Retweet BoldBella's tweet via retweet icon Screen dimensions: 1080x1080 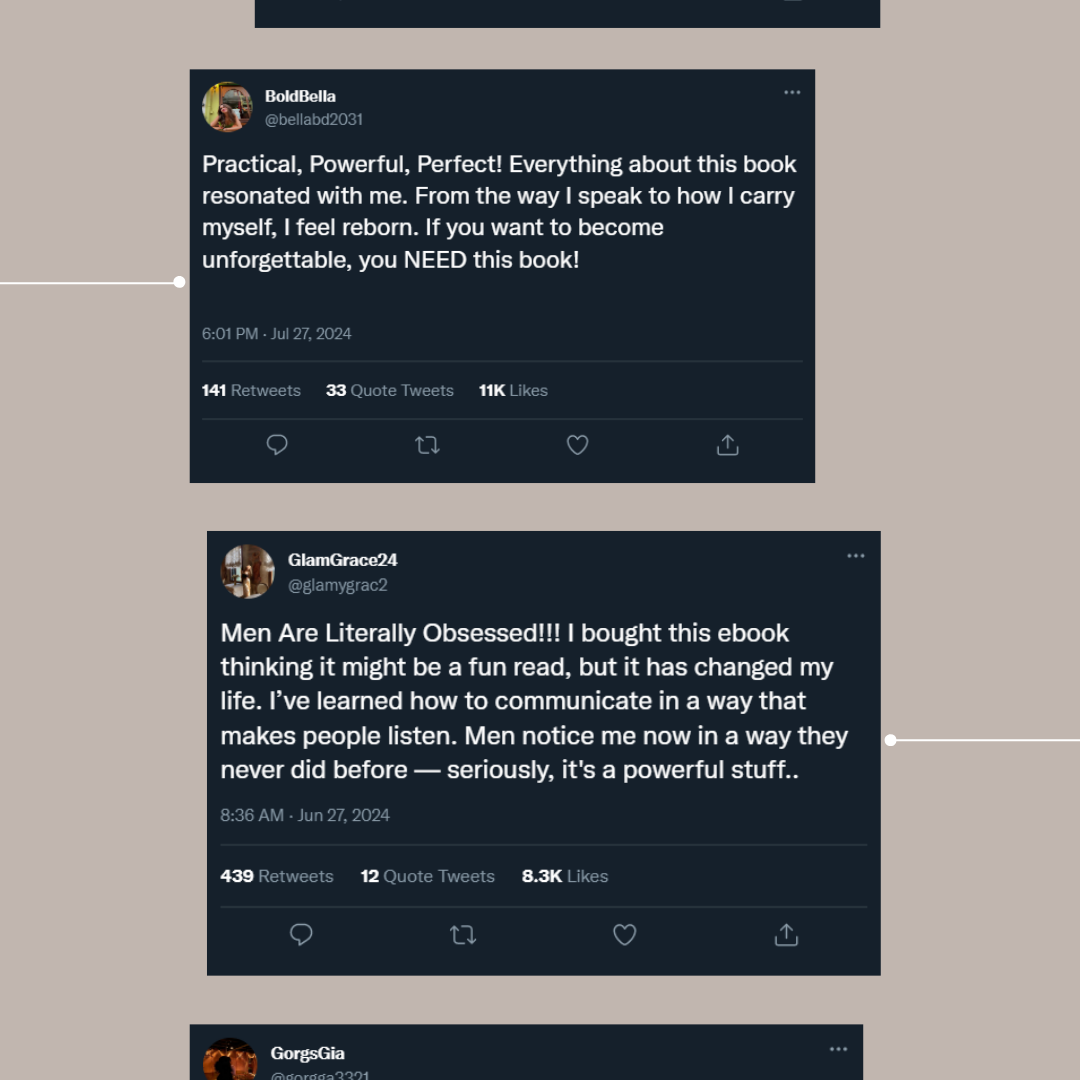(427, 445)
